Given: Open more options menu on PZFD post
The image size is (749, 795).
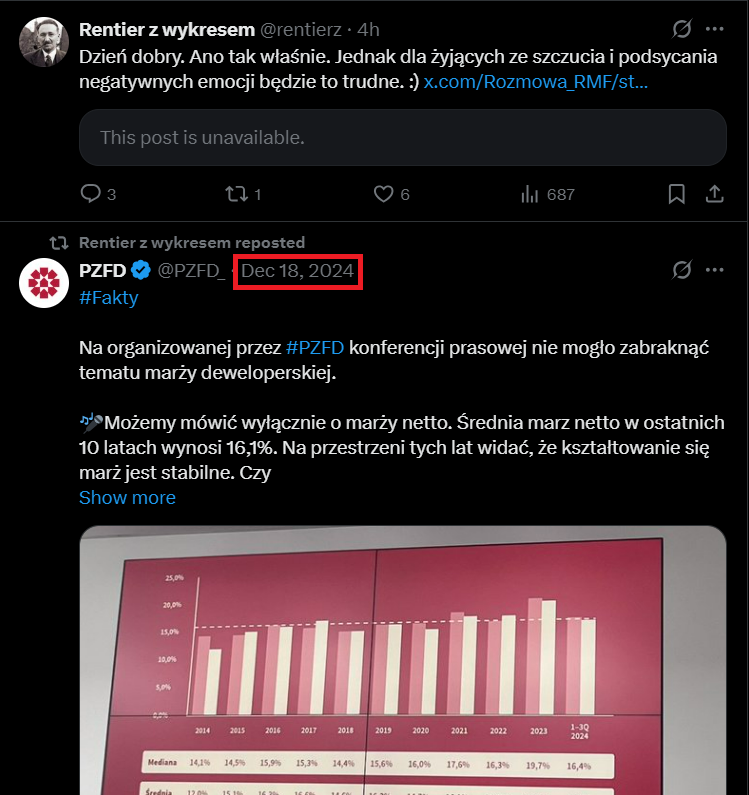Looking at the screenshot, I should point(714,270).
